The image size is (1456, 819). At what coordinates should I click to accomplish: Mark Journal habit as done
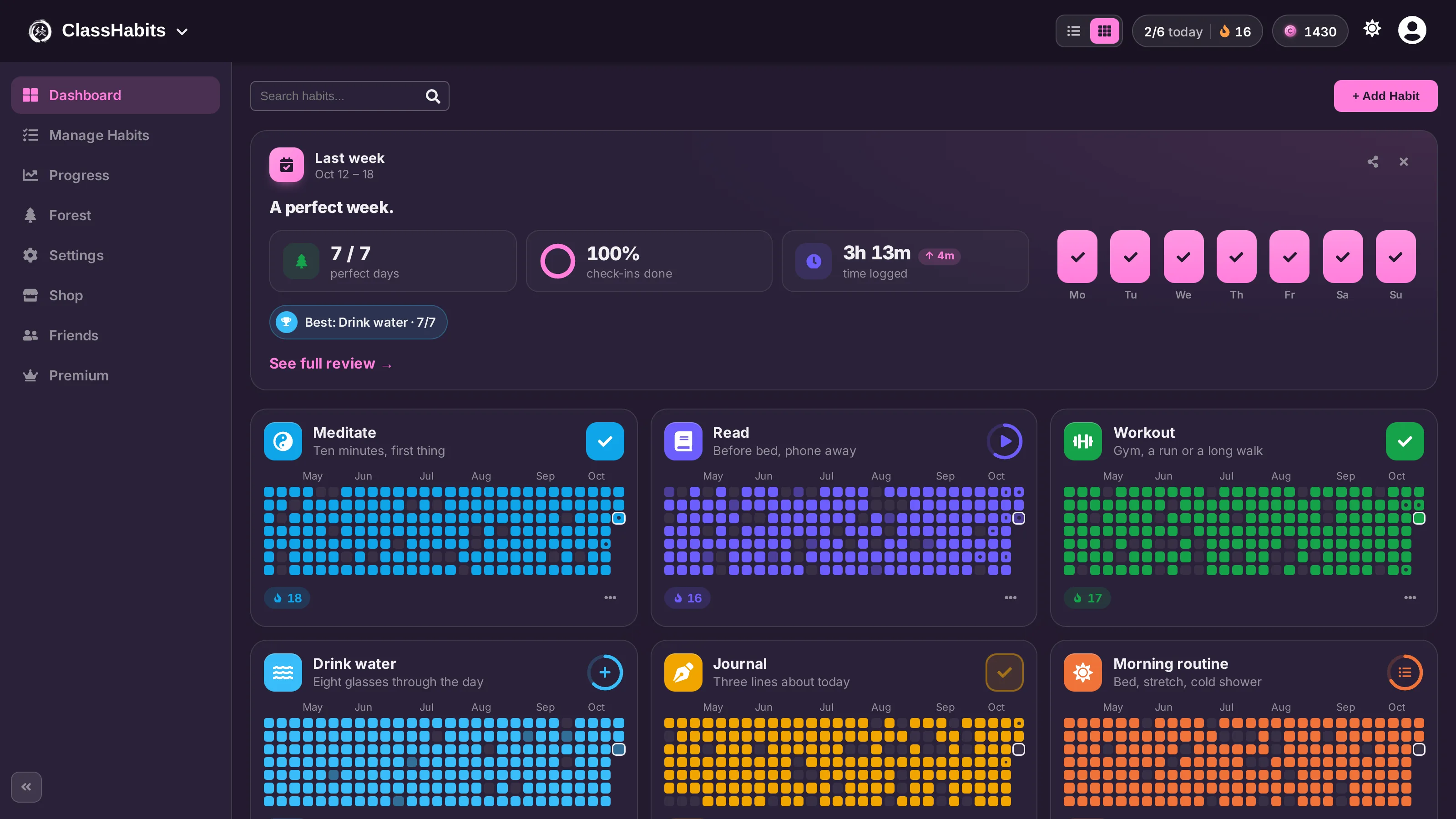[1005, 672]
